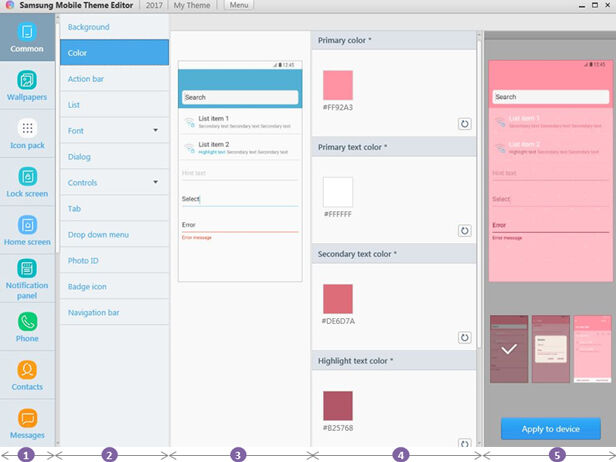616x462 pixels.
Task: Click the 2017 title tab
Action: tap(154, 5)
